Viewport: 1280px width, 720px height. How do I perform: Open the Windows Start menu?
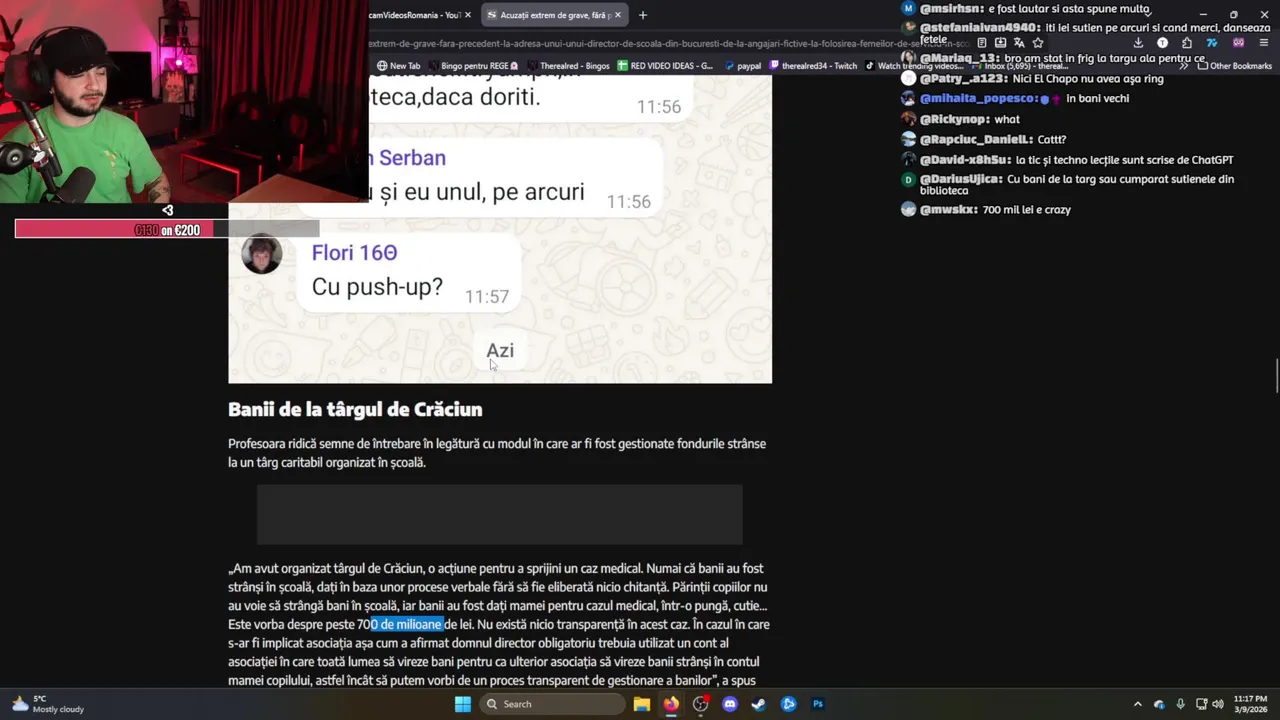(462, 704)
